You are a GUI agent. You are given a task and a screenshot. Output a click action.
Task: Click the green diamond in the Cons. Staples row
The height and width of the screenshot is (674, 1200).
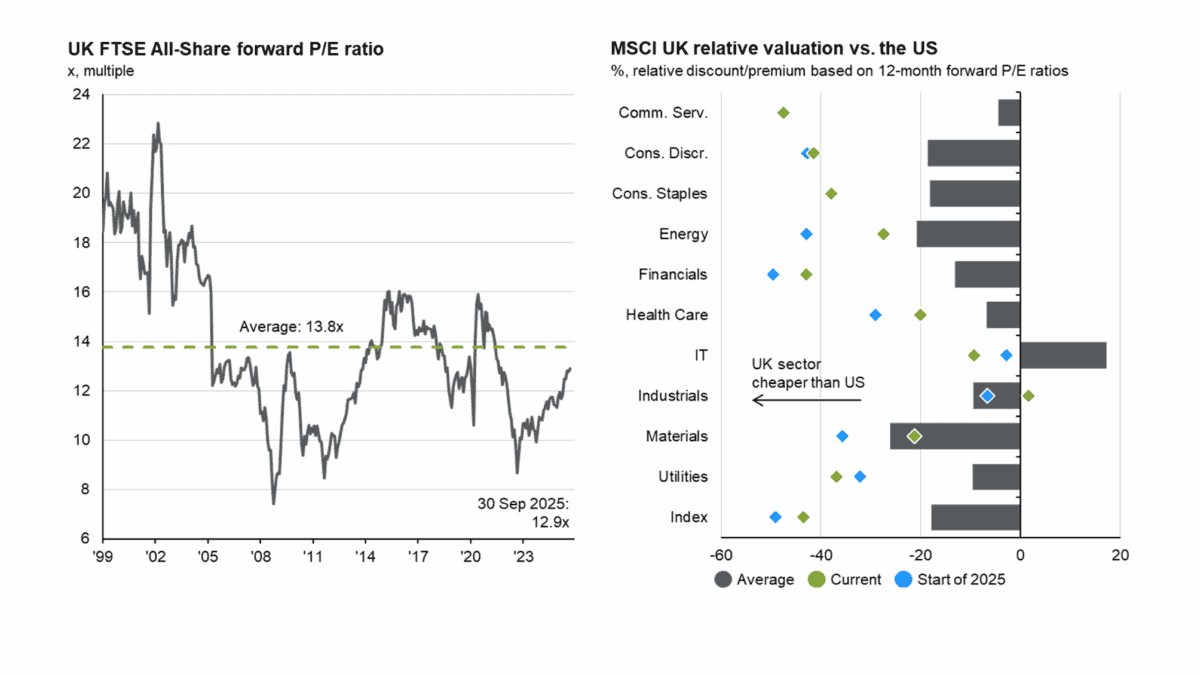tap(831, 193)
